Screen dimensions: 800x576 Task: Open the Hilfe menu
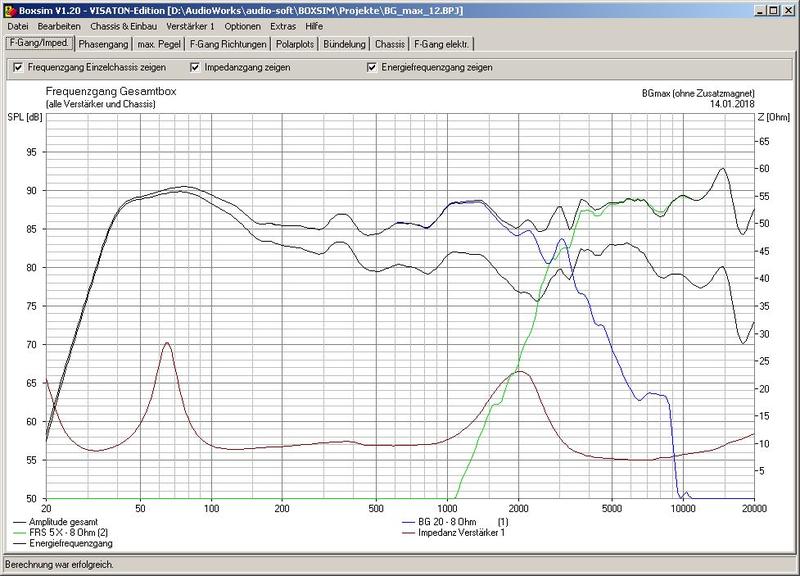(314, 26)
